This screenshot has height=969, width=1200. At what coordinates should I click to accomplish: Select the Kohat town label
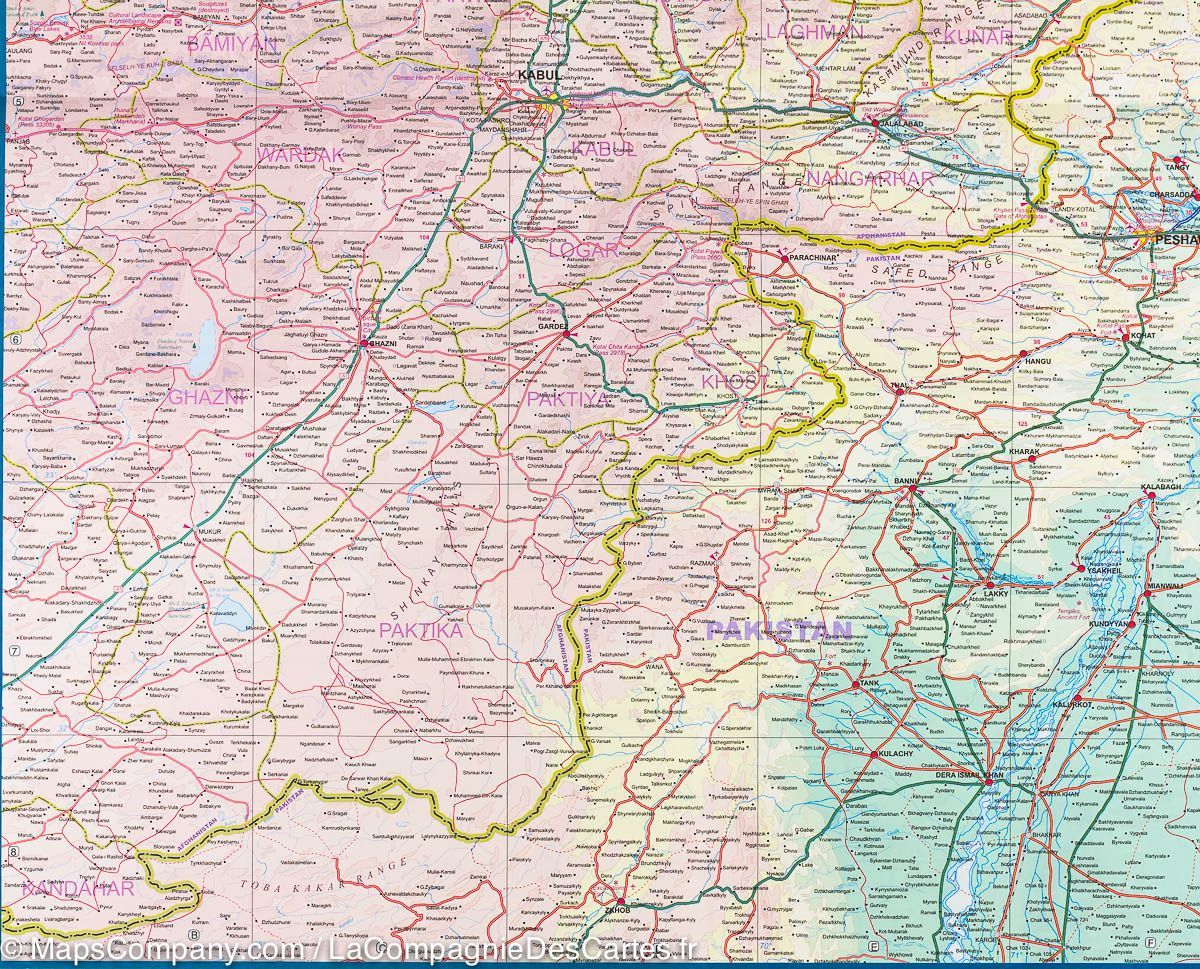1142,335
